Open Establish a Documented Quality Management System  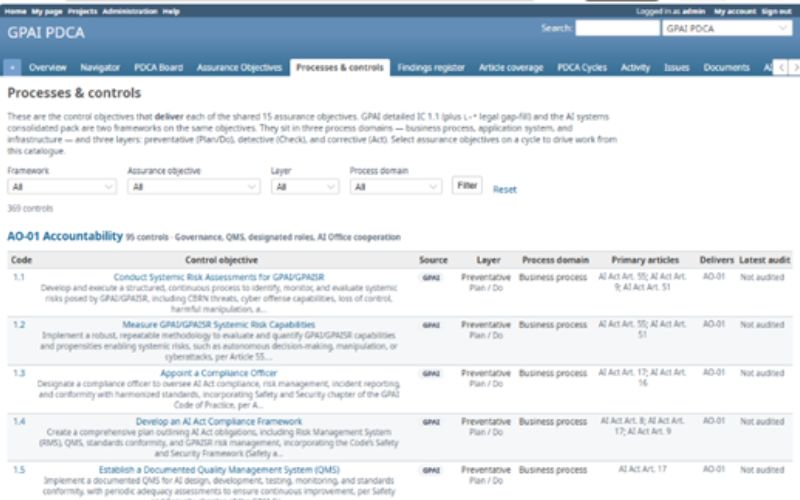coord(219,470)
